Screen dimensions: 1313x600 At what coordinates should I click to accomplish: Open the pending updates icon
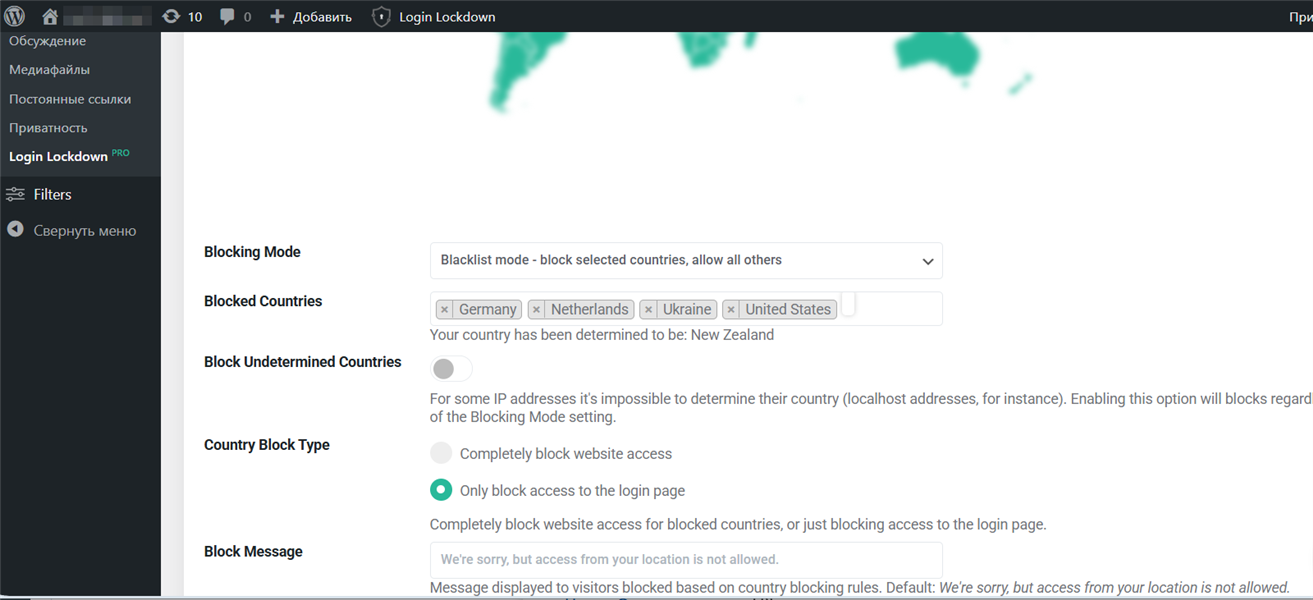171,16
